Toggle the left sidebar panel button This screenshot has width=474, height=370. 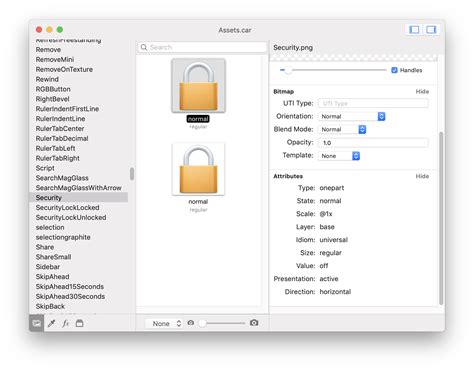(414, 30)
